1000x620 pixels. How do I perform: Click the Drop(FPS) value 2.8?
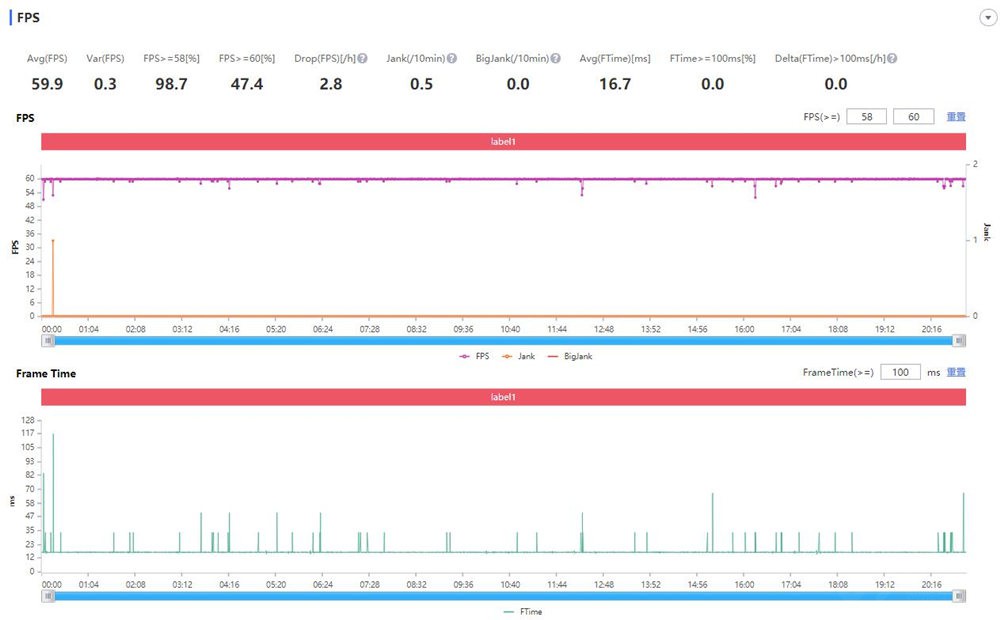pos(330,84)
